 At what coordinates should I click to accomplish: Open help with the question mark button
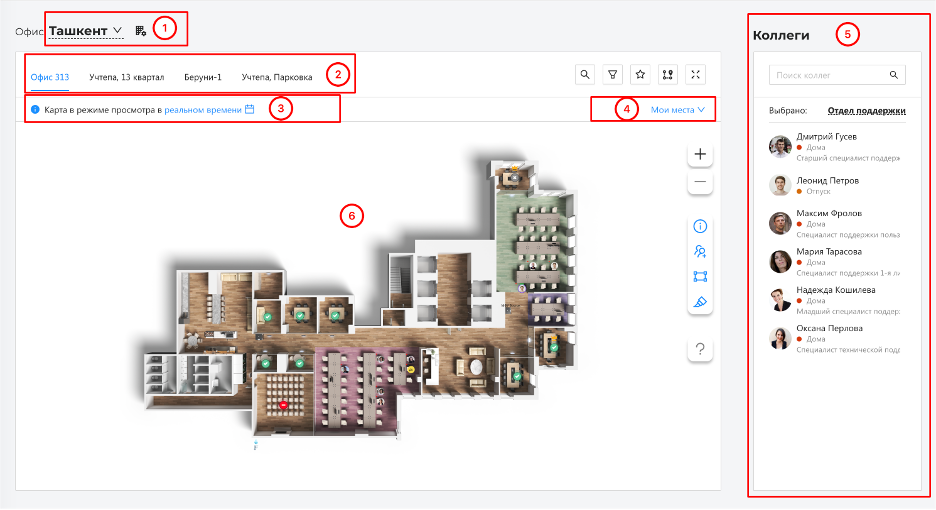pyautogui.click(x=700, y=349)
